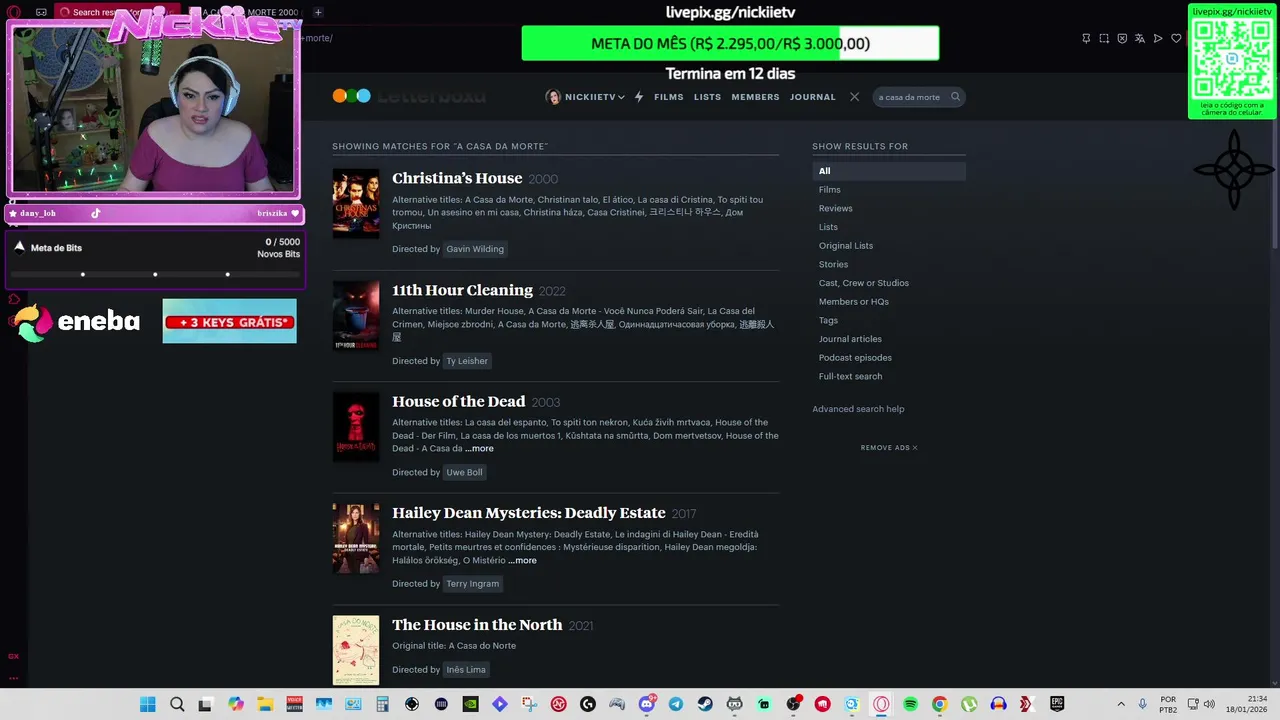Screen dimensions: 1280x720
Task: Filter results by Cast, Crew or Studios
Action: pos(864,283)
